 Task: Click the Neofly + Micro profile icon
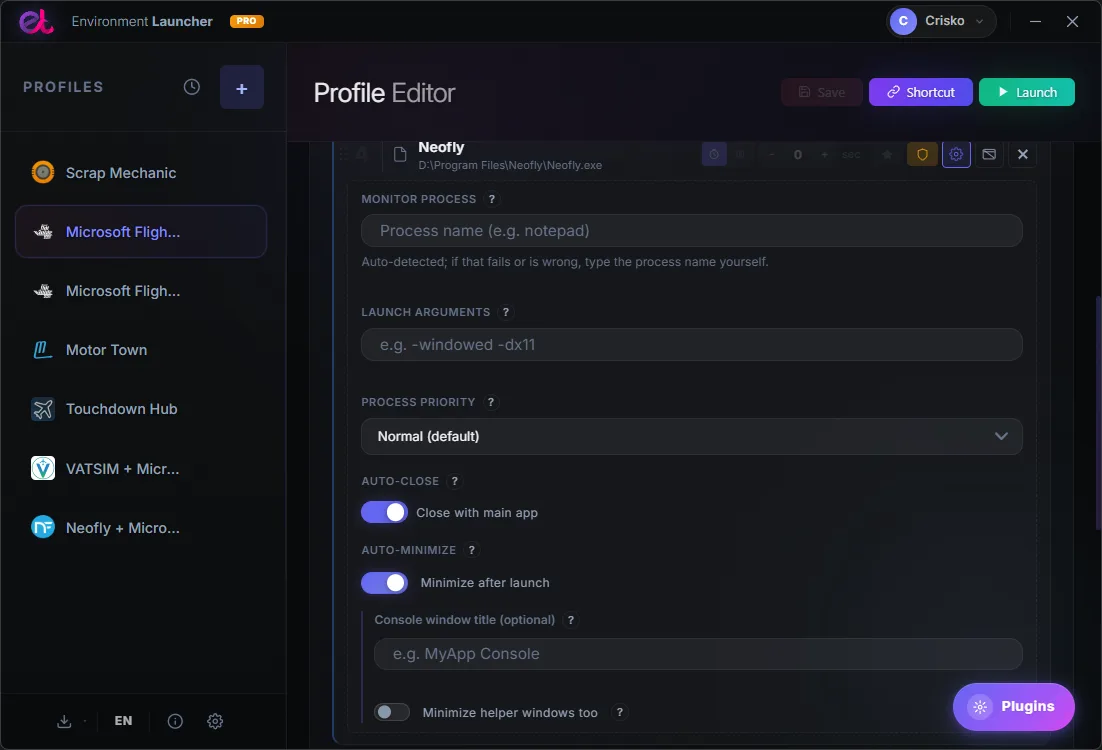43,527
